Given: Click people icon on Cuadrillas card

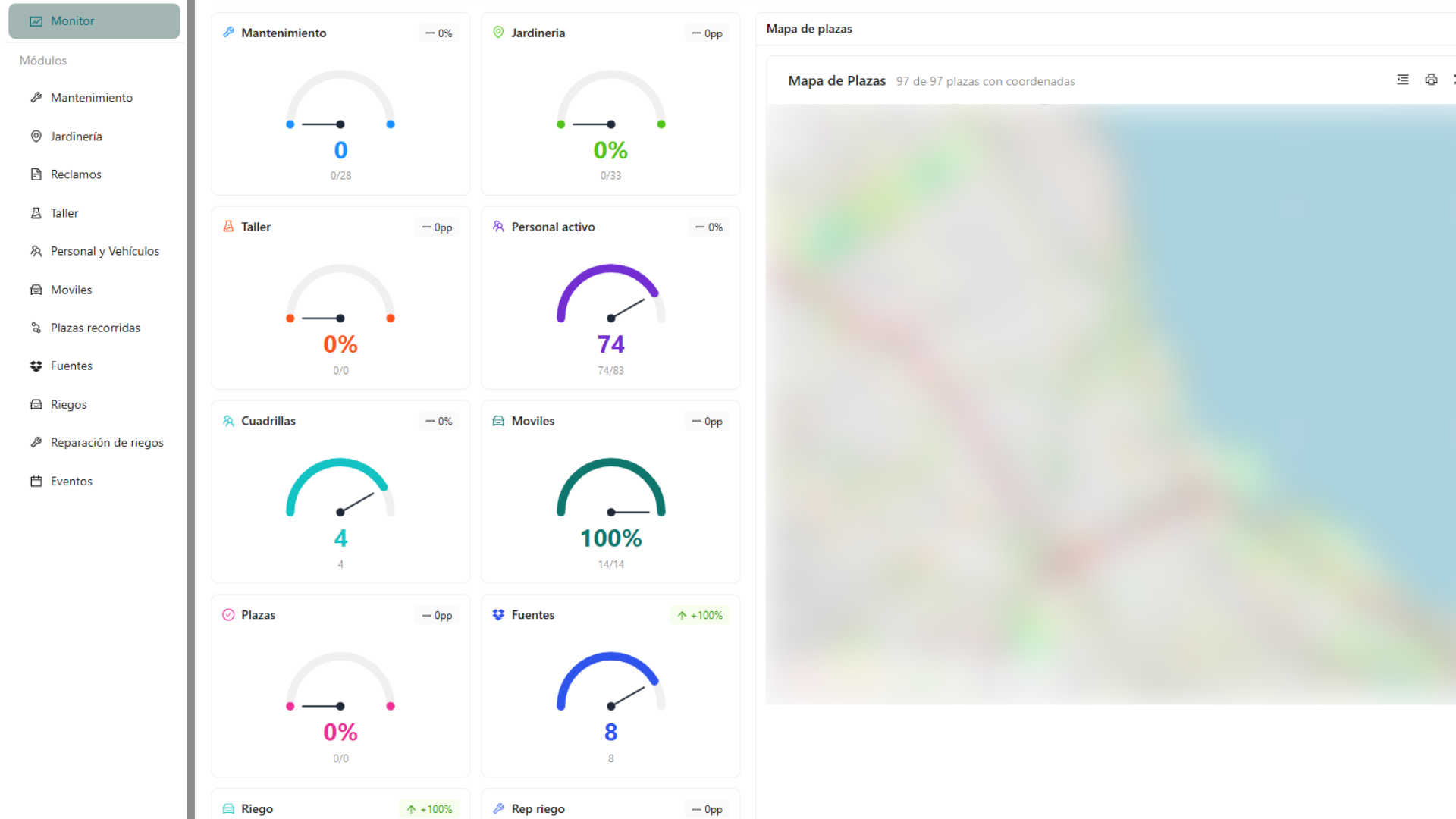Looking at the screenshot, I should tap(228, 420).
